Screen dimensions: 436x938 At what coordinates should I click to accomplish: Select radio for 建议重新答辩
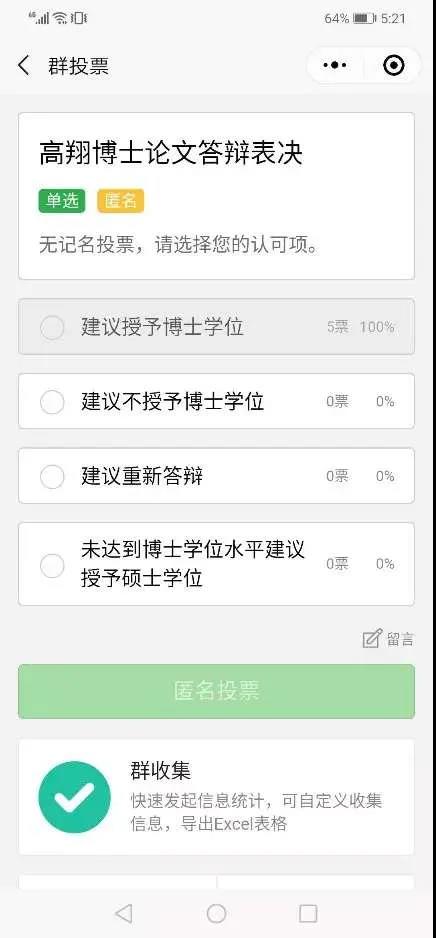click(52, 476)
